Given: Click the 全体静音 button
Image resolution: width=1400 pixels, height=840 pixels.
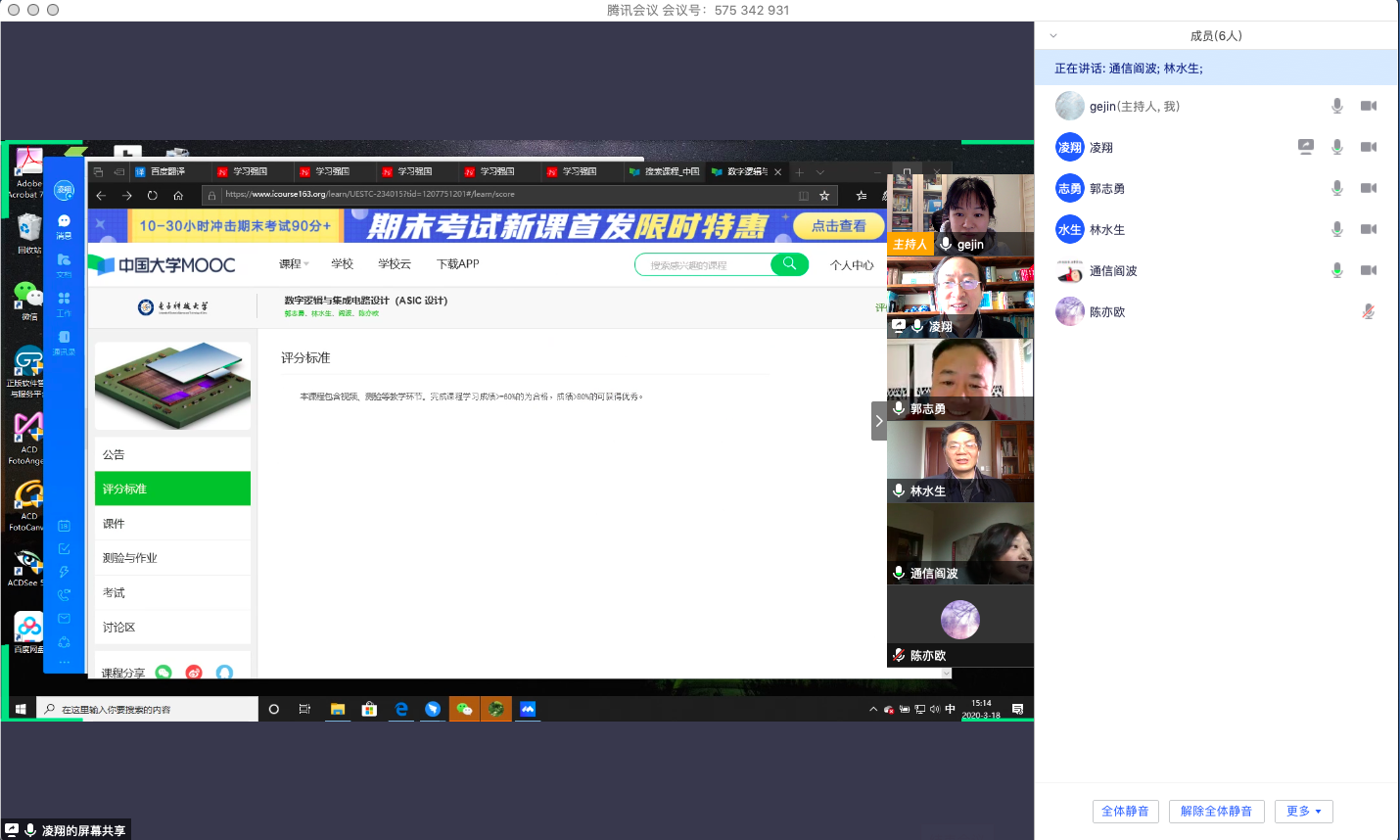Looking at the screenshot, I should [x=1125, y=811].
